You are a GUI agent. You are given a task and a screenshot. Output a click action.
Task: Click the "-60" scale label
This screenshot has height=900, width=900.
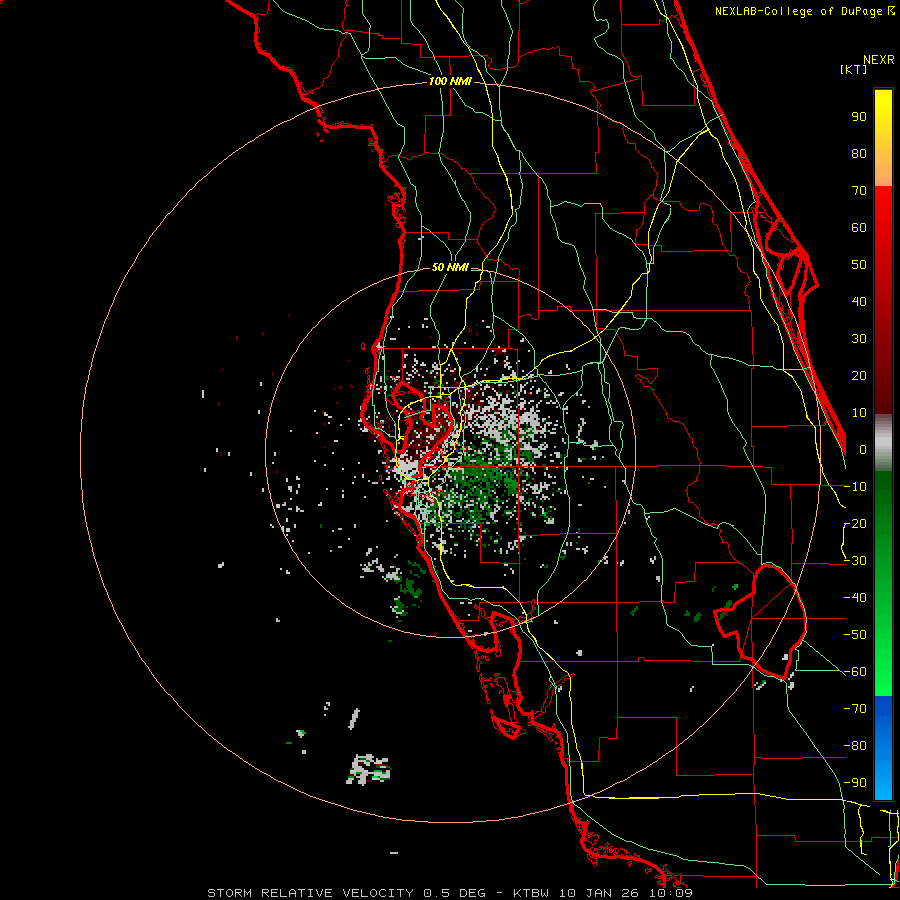[855, 672]
